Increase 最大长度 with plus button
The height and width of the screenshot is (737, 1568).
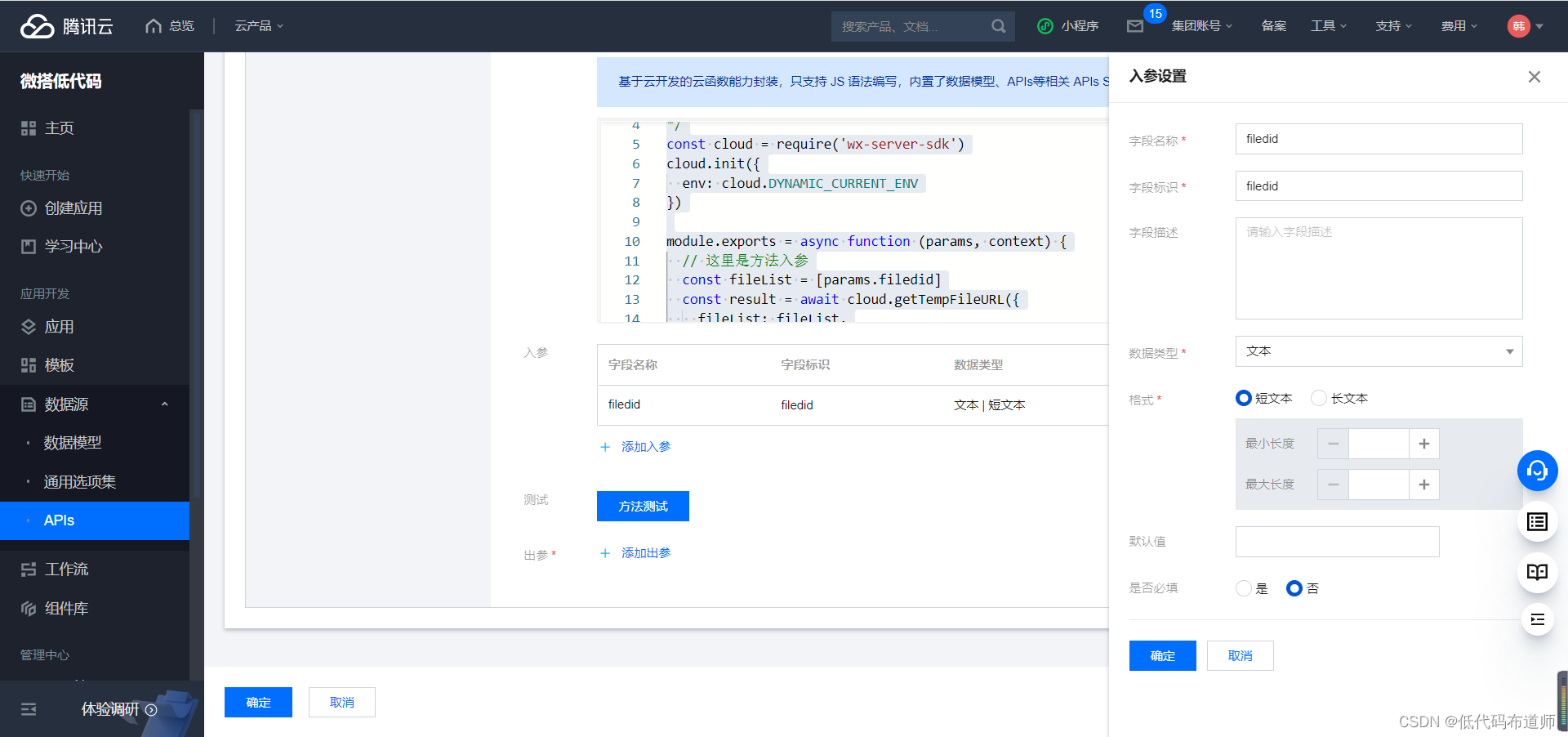click(1424, 485)
